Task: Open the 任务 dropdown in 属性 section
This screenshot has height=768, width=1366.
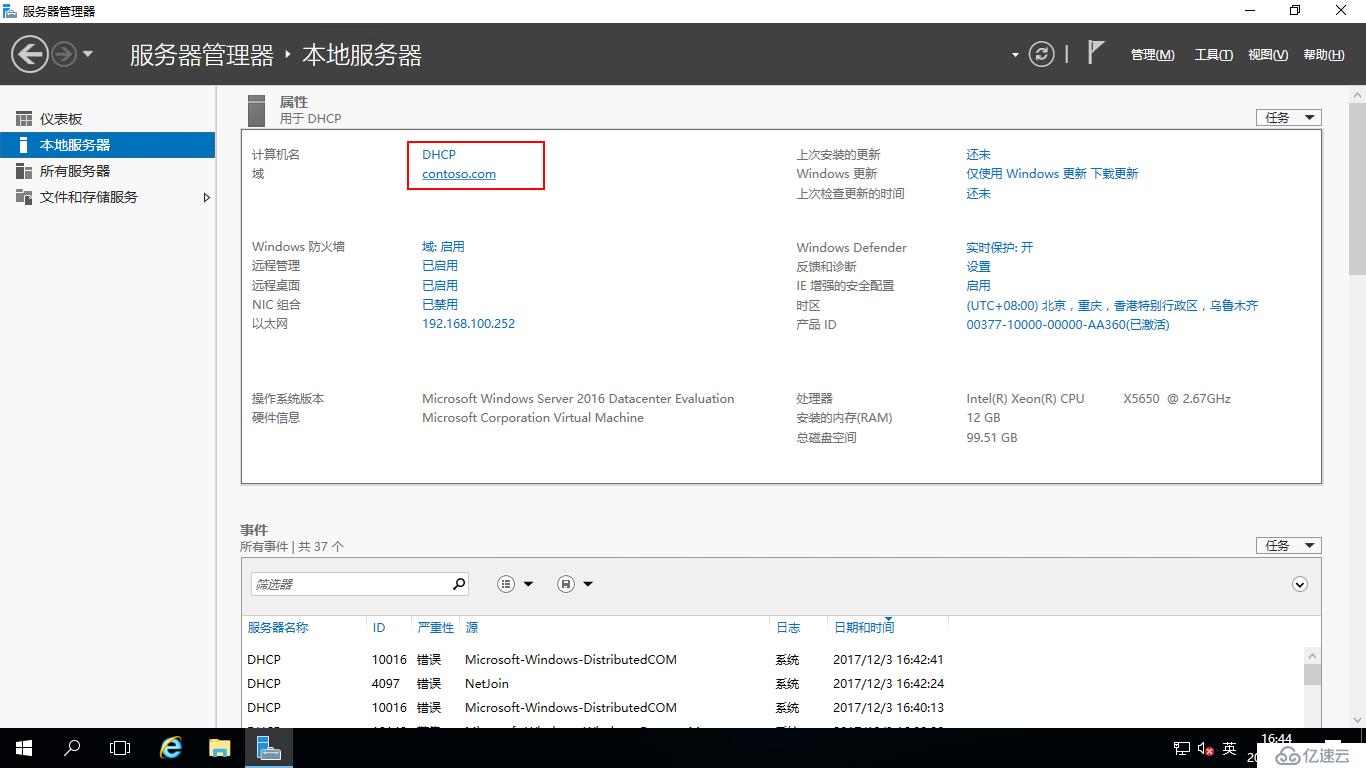Action: pyautogui.click(x=1289, y=117)
